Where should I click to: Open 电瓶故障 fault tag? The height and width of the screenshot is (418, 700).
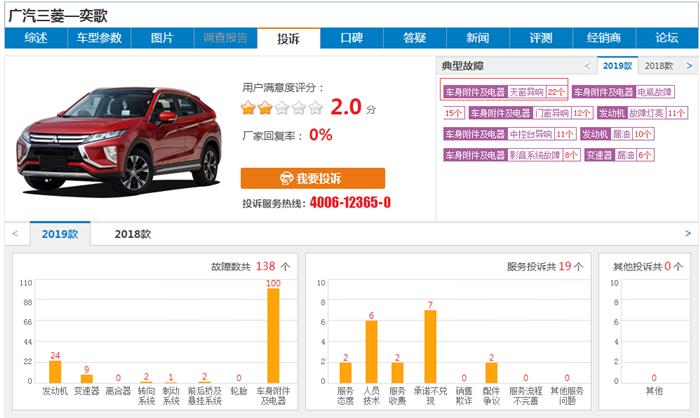point(623,92)
